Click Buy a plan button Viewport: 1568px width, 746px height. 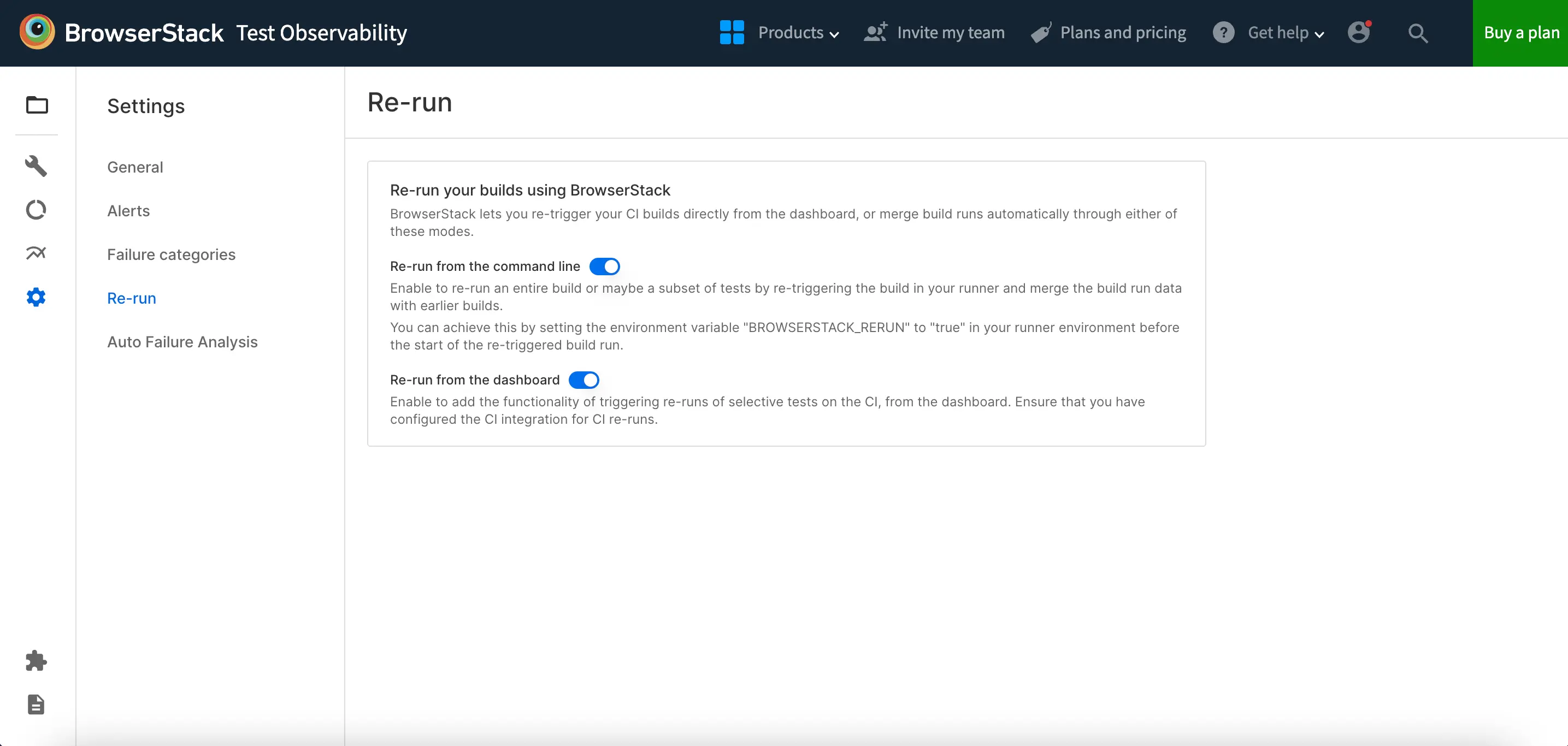1520,33
